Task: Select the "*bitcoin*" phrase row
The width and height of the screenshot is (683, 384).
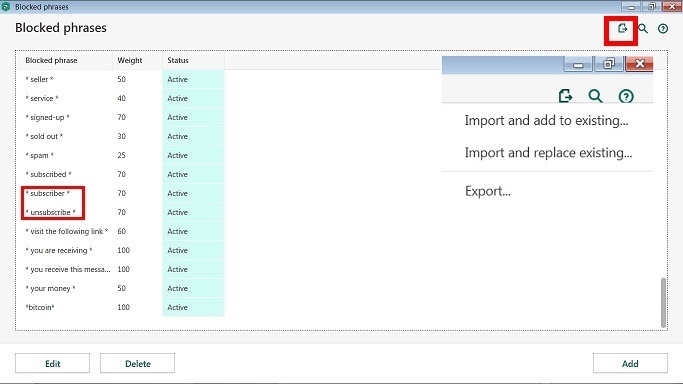Action: click(x=121, y=307)
